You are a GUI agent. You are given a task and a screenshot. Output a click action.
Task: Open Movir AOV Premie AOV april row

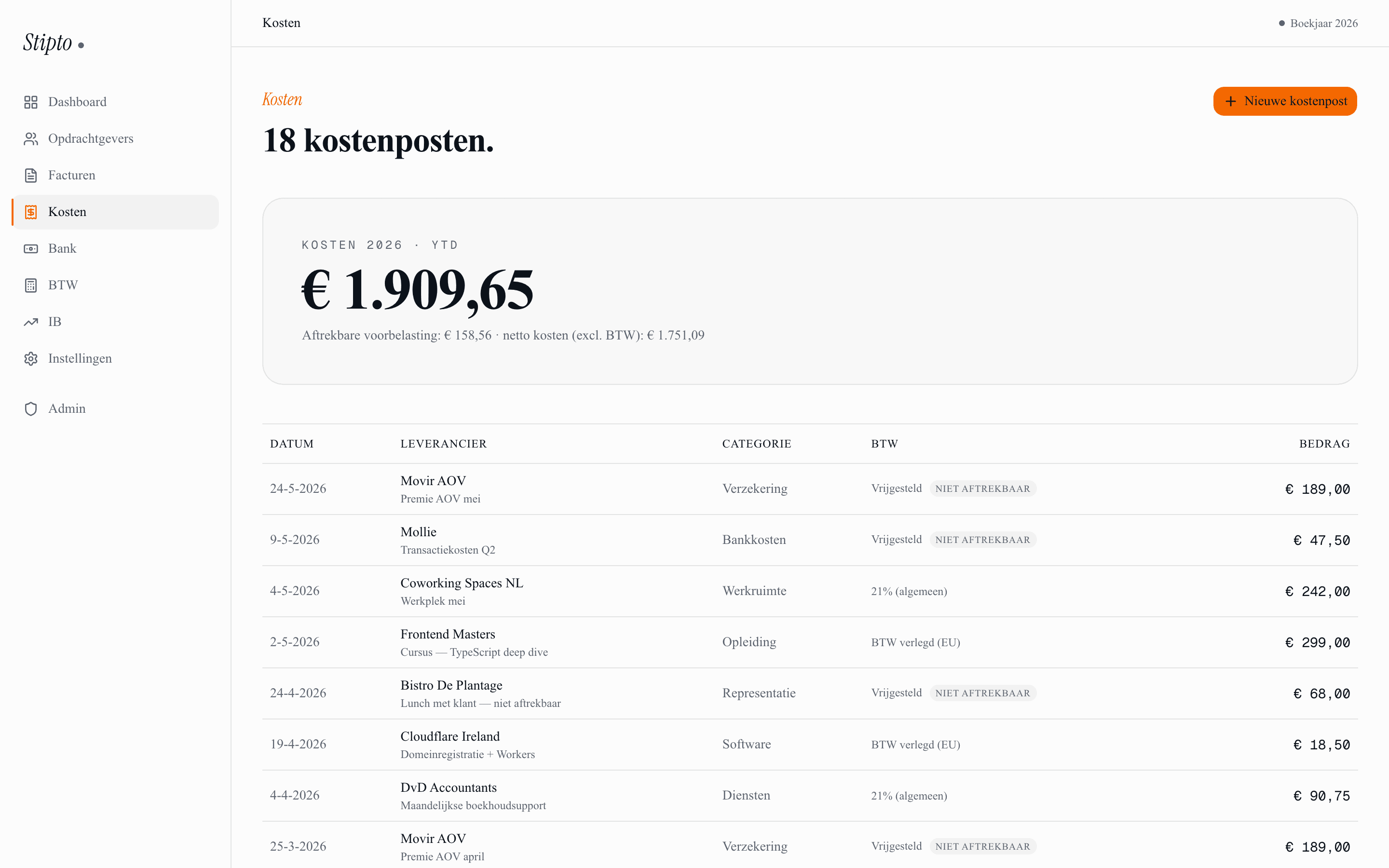810,845
